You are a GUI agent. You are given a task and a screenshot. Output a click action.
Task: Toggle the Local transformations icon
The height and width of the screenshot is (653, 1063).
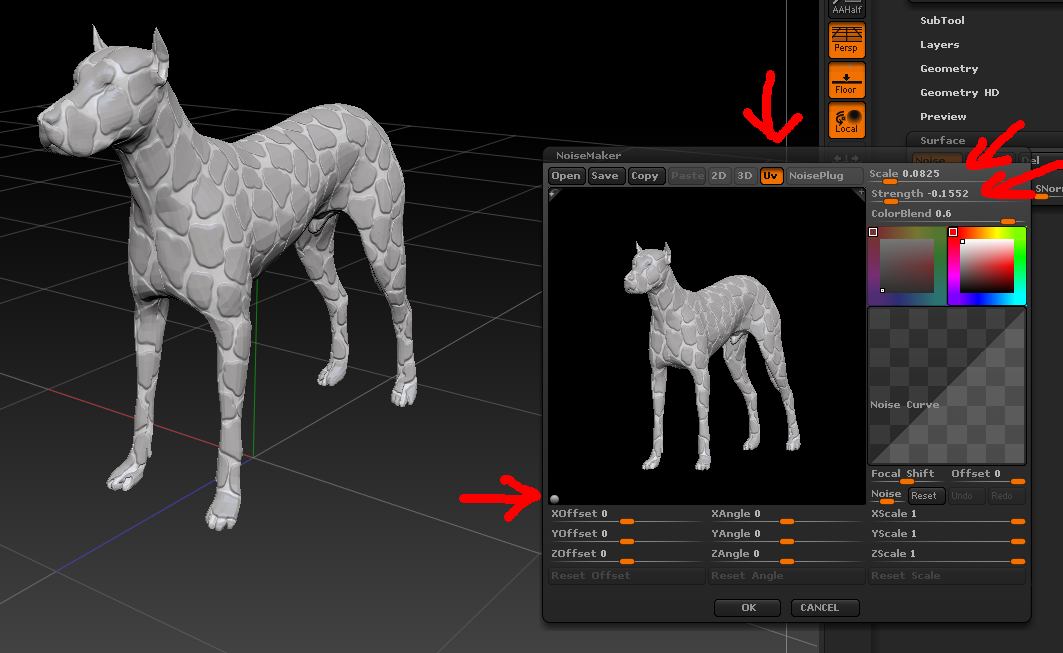point(846,120)
